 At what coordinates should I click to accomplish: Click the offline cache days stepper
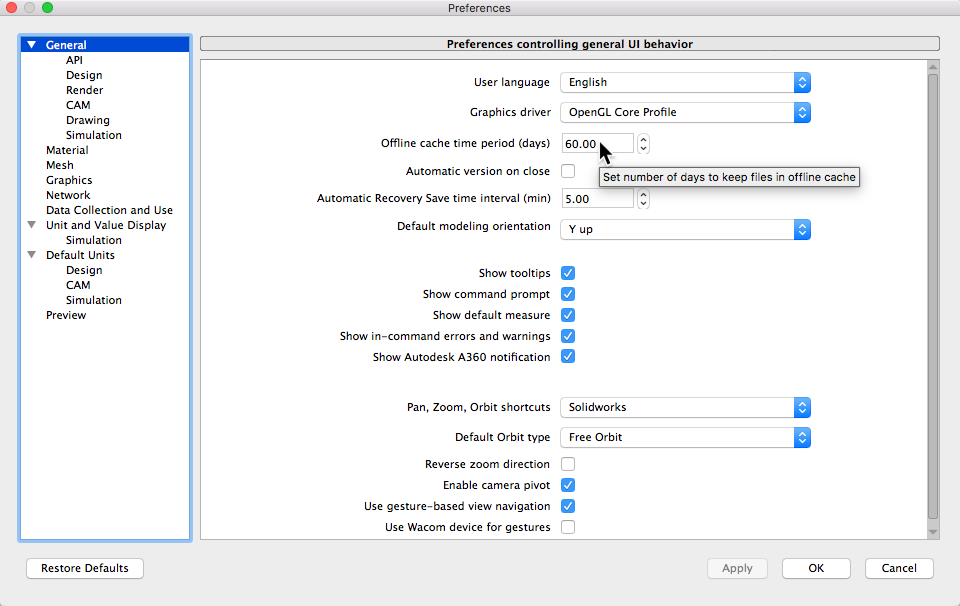click(x=643, y=144)
